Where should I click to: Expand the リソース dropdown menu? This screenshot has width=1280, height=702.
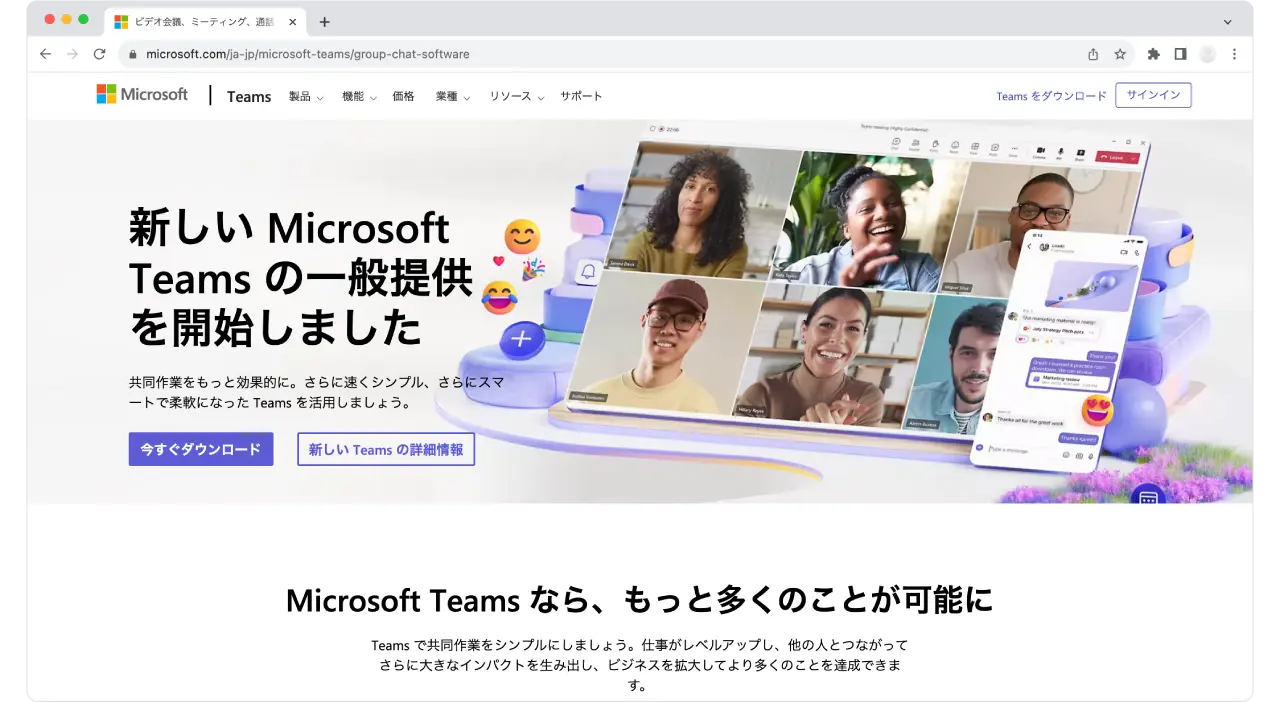pyautogui.click(x=517, y=97)
